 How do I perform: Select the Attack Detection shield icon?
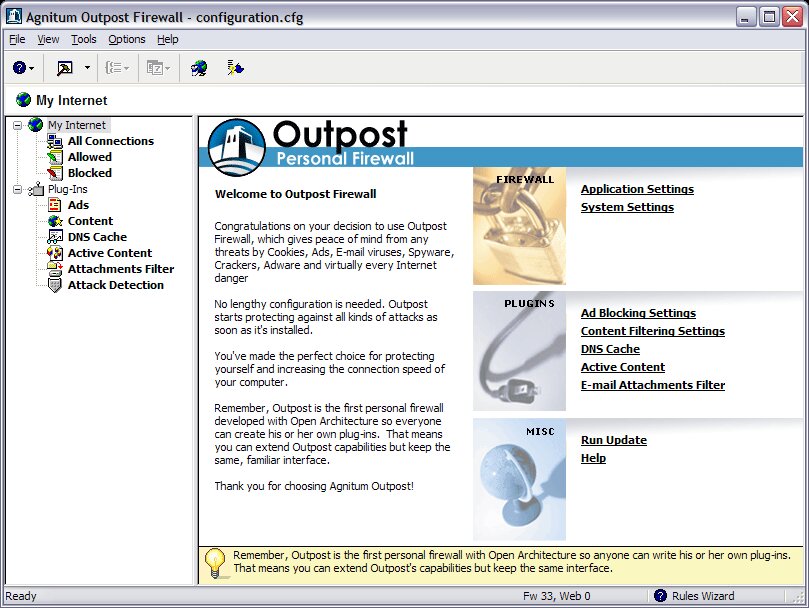(x=55, y=285)
